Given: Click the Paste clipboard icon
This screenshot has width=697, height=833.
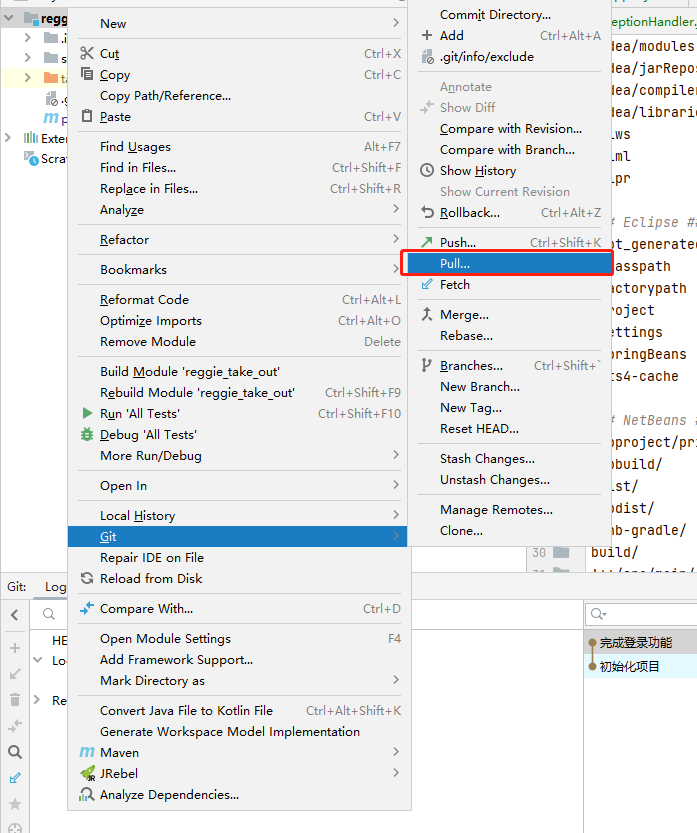Looking at the screenshot, I should click(x=87, y=116).
